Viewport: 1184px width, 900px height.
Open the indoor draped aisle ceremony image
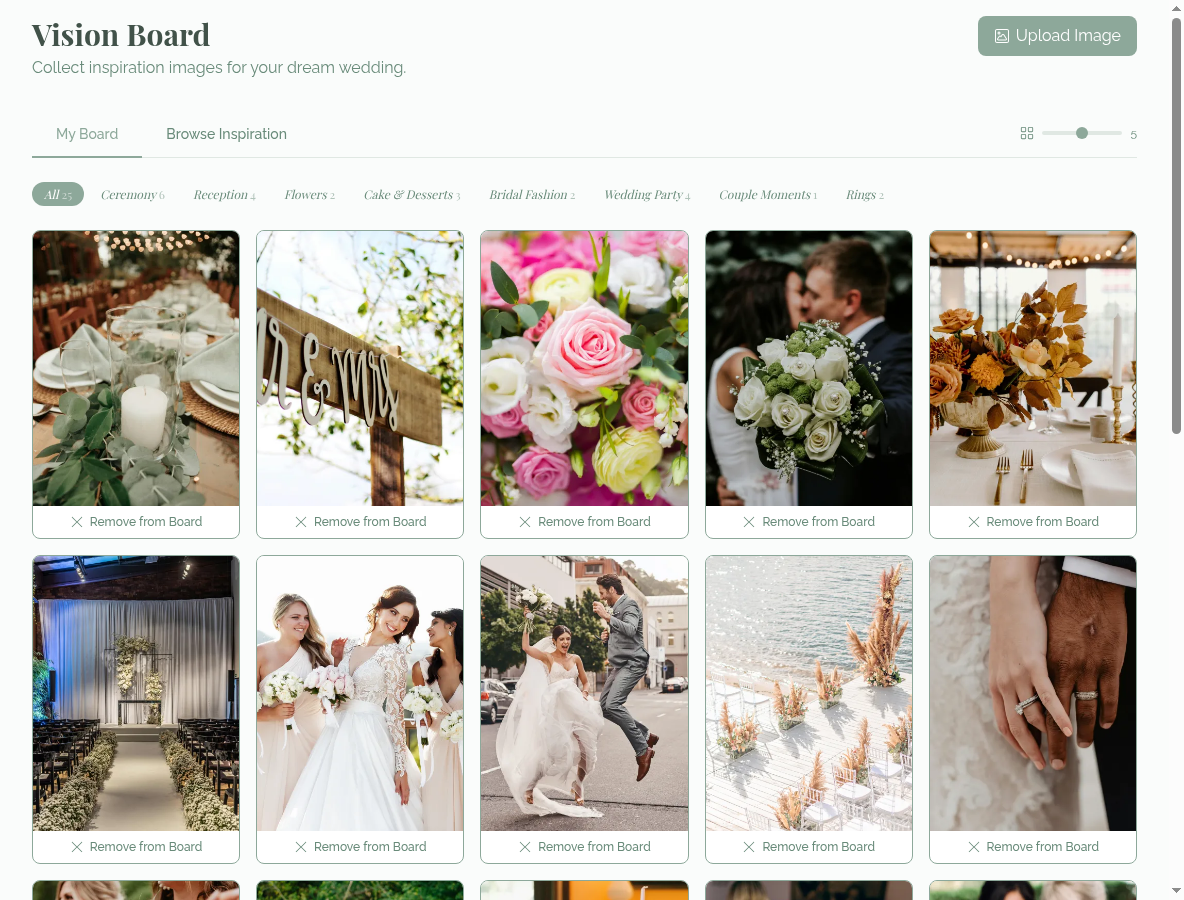[x=136, y=694]
